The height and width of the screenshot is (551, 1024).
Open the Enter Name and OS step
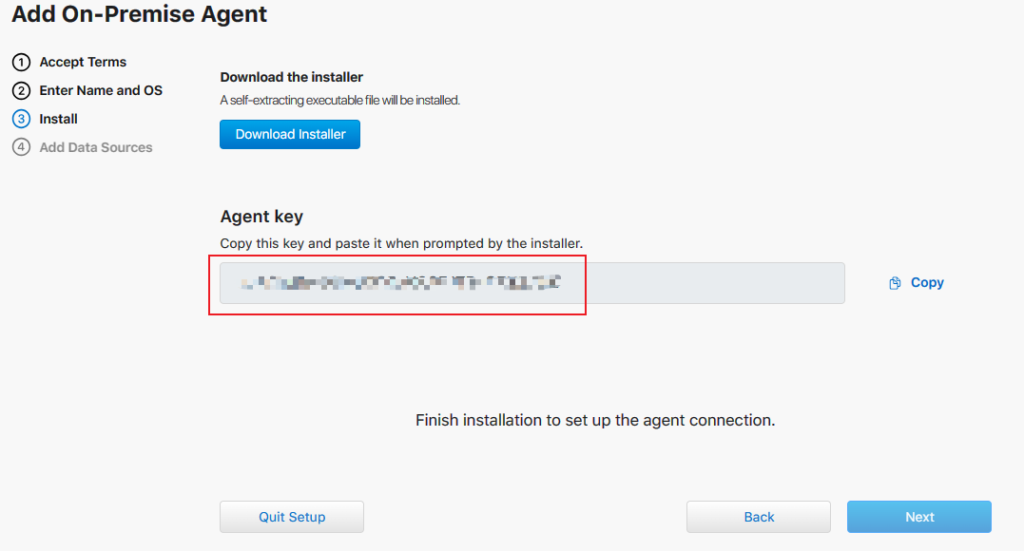coord(100,90)
